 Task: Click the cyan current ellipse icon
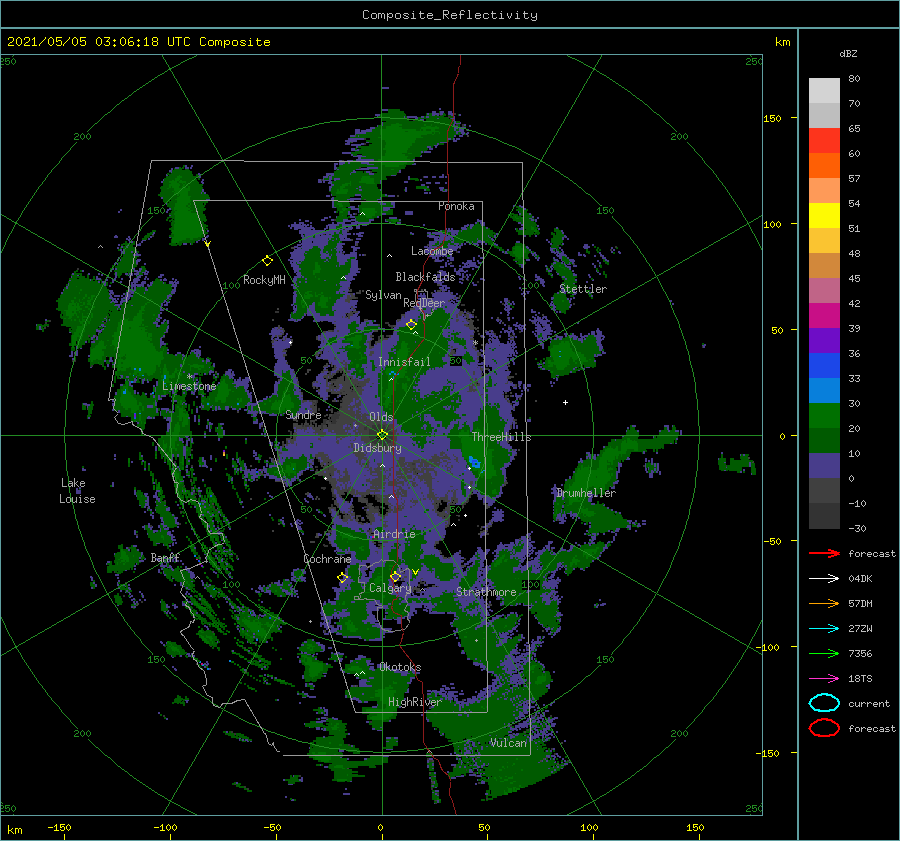click(824, 703)
